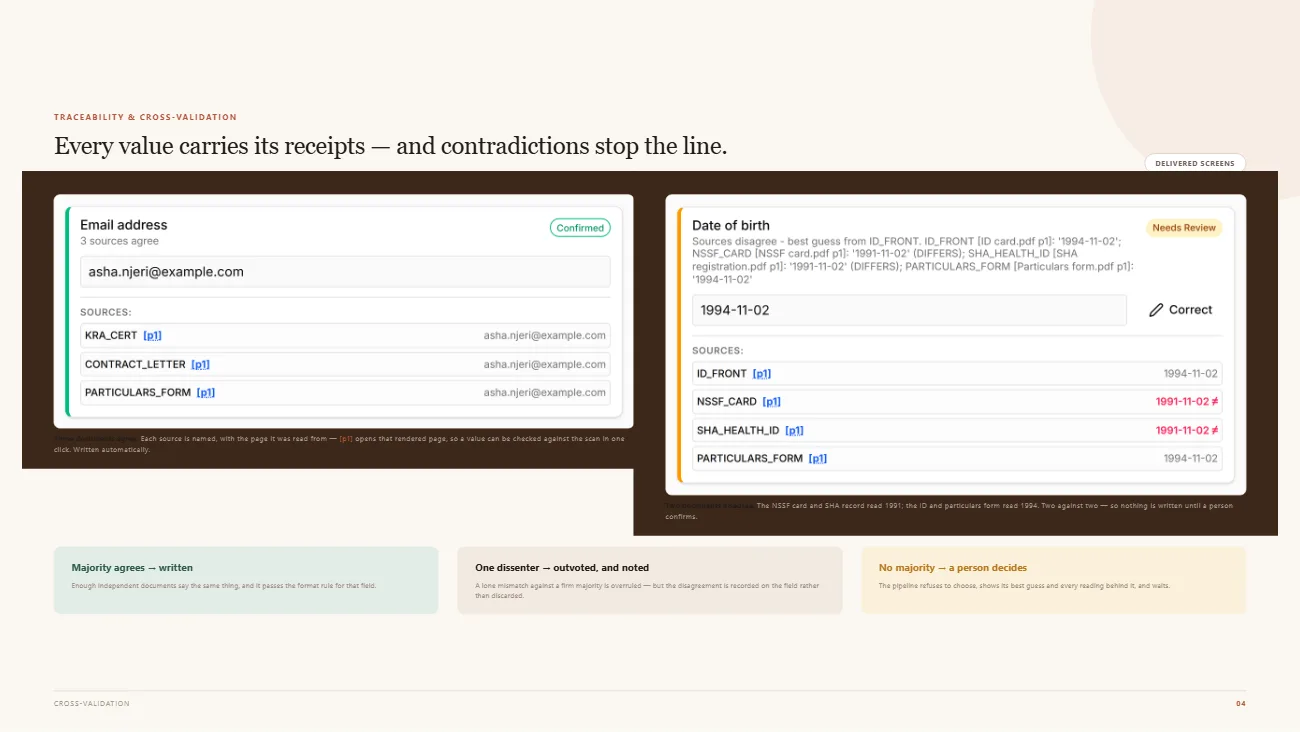1300x732 pixels.
Task: Click the orange [p1] reference in the Email card caption
Action: click(346, 439)
